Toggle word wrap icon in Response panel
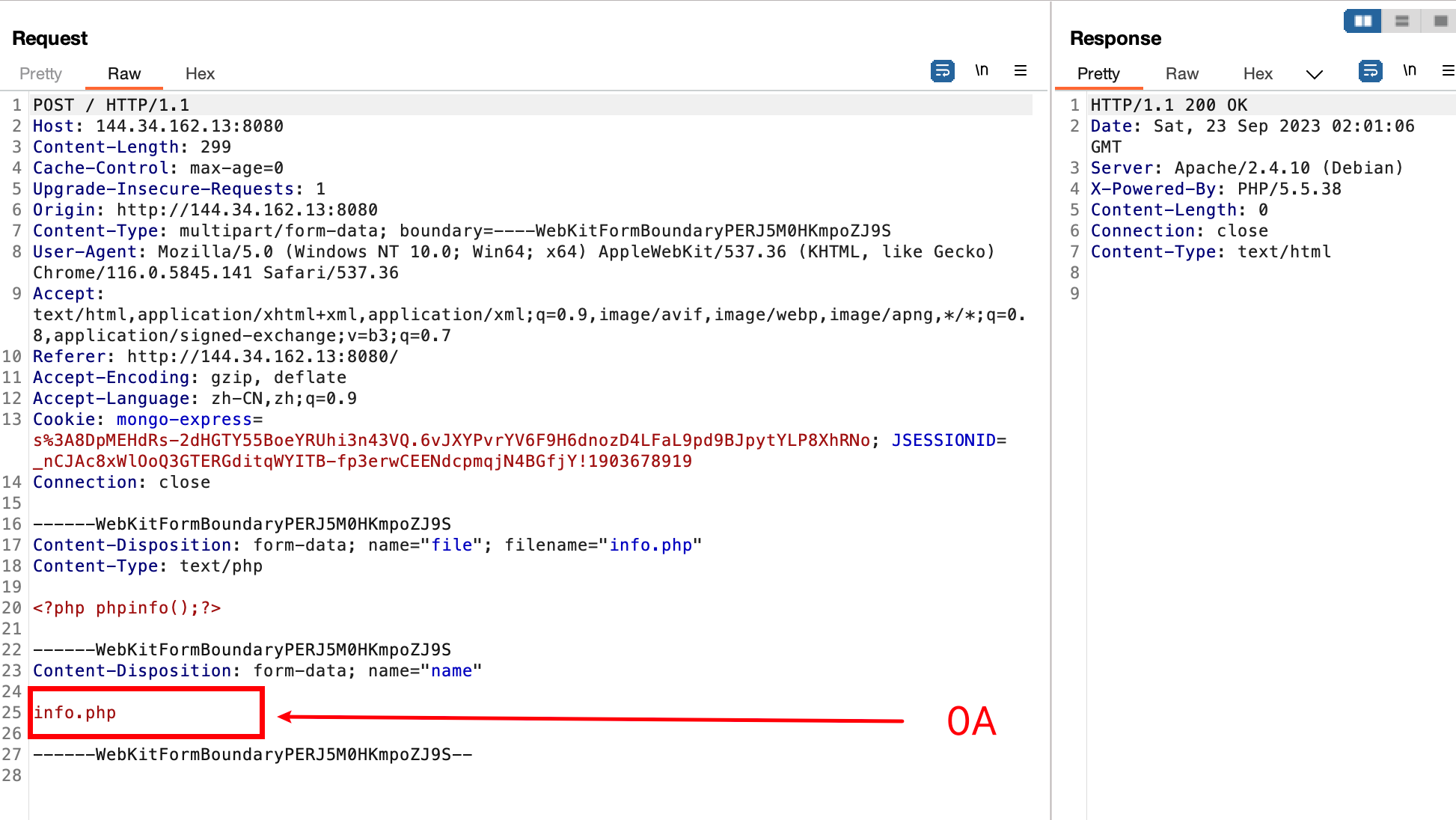This screenshot has width=1456, height=820. click(x=1370, y=71)
